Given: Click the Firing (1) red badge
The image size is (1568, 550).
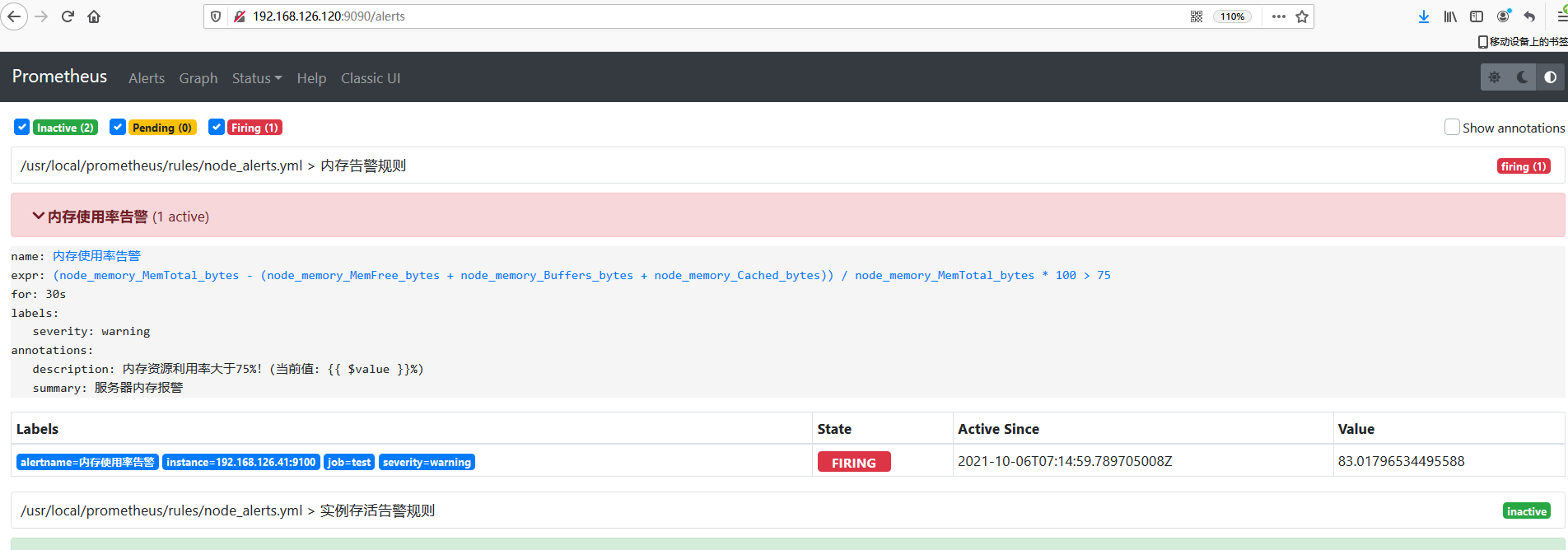Looking at the screenshot, I should pyautogui.click(x=254, y=128).
